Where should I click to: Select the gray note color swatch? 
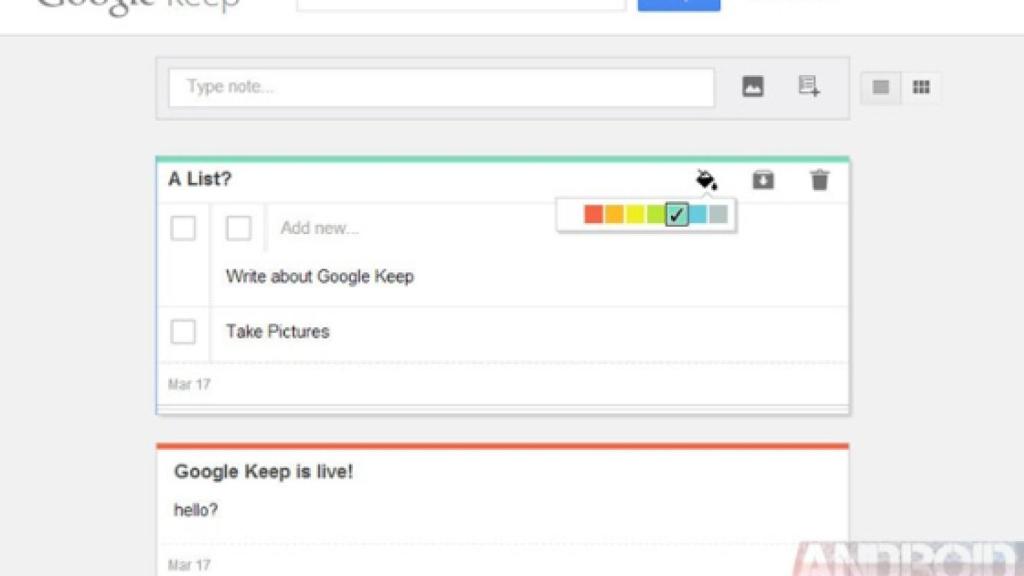point(718,213)
